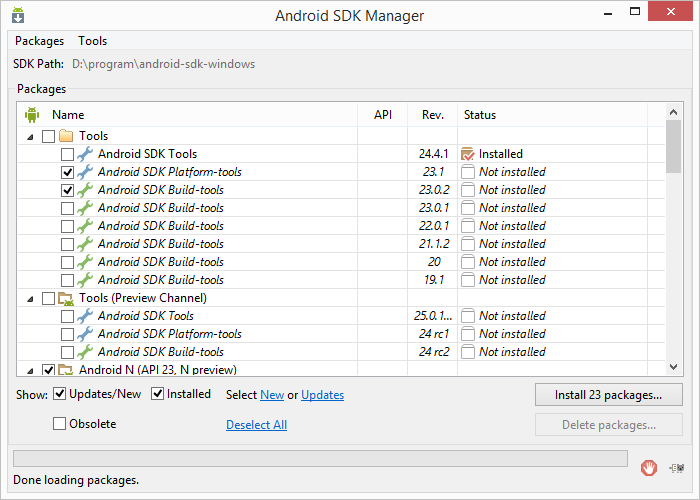Collapse the Tools tree group
This screenshot has width=700, height=500.
point(30,137)
